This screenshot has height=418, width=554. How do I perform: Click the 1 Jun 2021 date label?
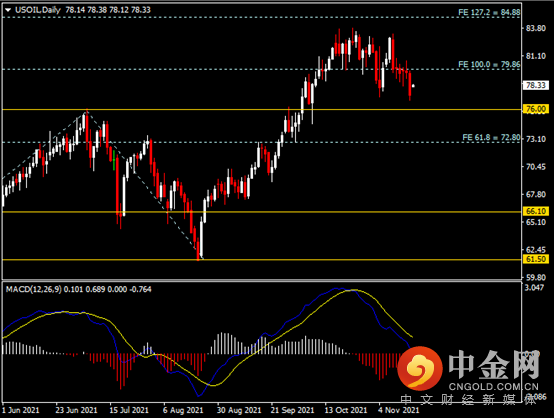20,410
